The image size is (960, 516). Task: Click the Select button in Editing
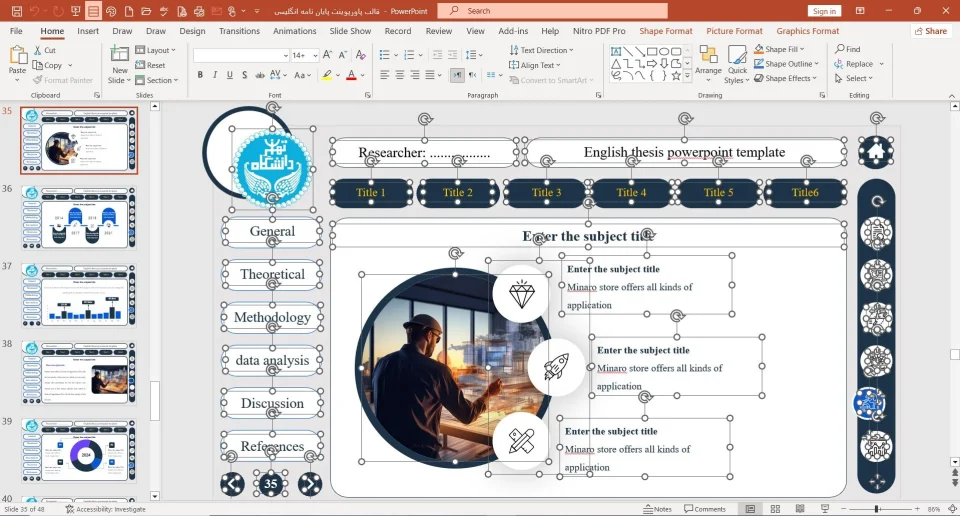click(853, 78)
